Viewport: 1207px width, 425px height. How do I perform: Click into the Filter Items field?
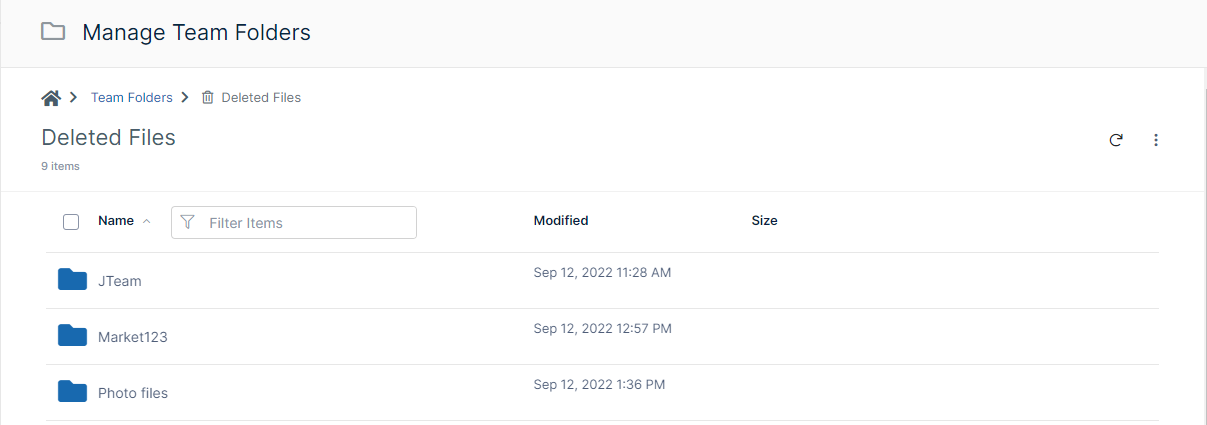305,223
